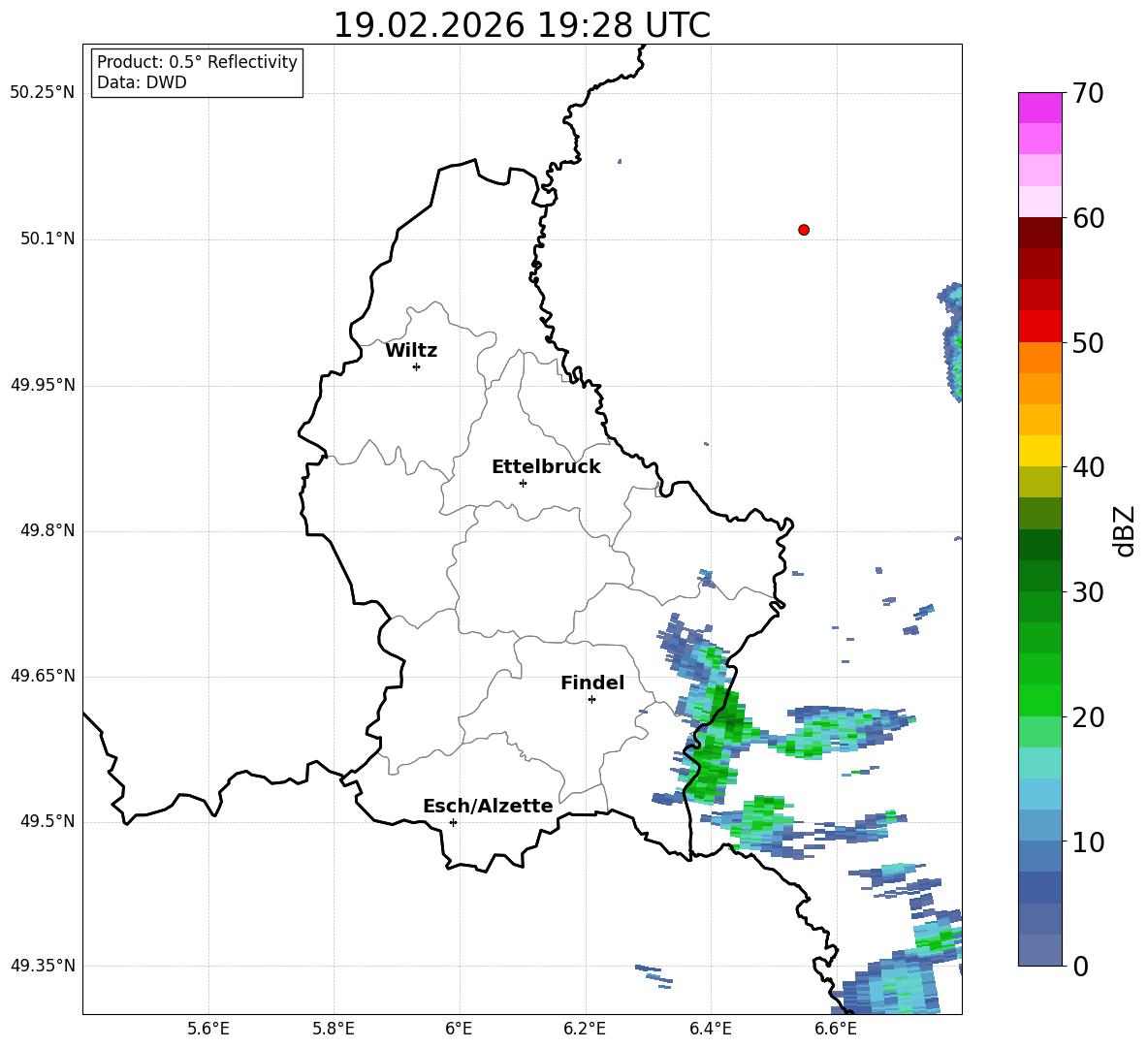Click the '49.95°N' latitude label
Image resolution: width=1148 pixels, height=1048 pixels.
(43, 384)
